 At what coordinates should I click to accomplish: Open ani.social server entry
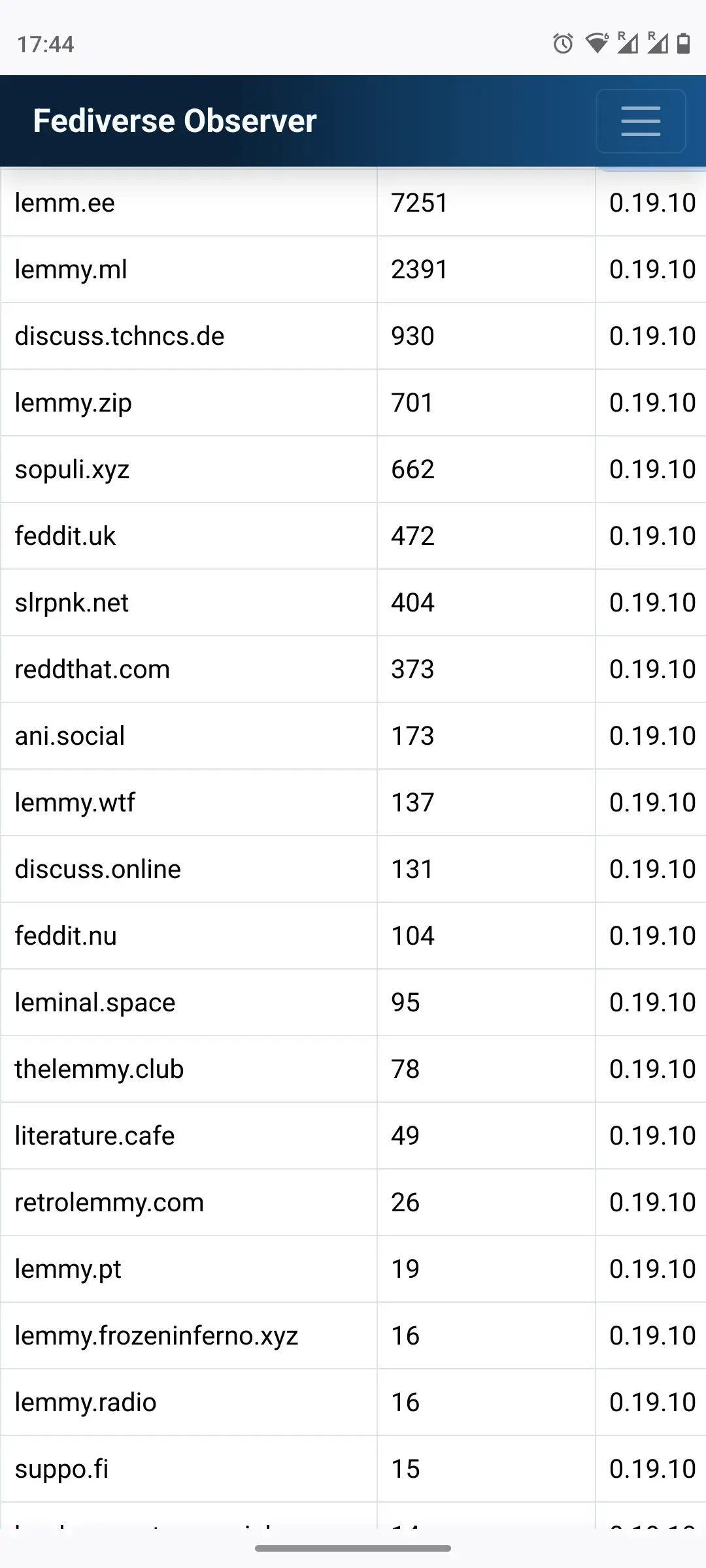(69, 736)
